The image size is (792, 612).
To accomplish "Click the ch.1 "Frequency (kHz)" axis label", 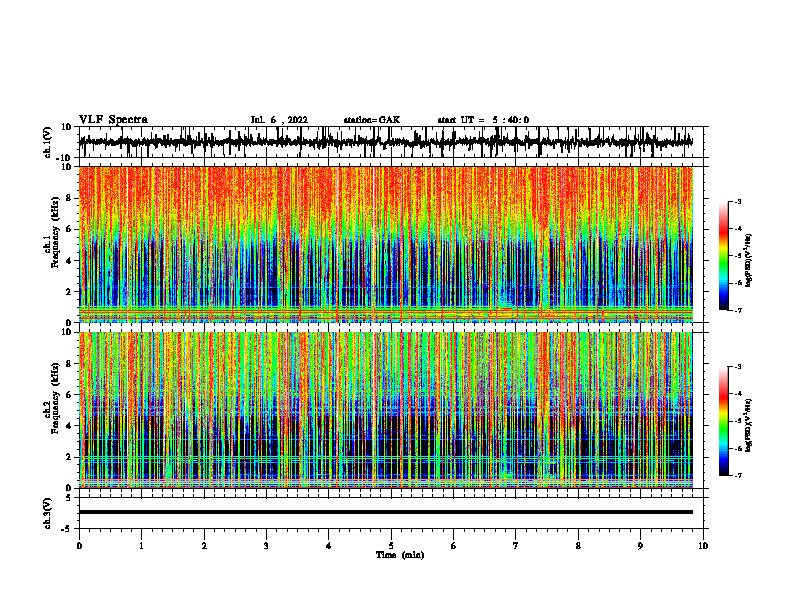I will pyautogui.click(x=56, y=232).
